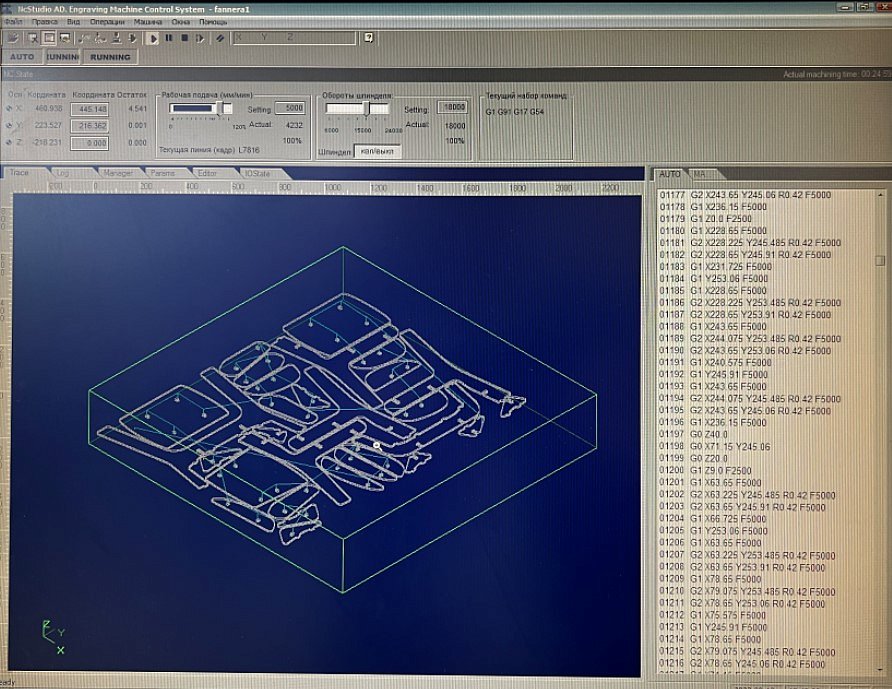
Task: Click the resume/advanced start icon after Stop
Action: click(200, 38)
